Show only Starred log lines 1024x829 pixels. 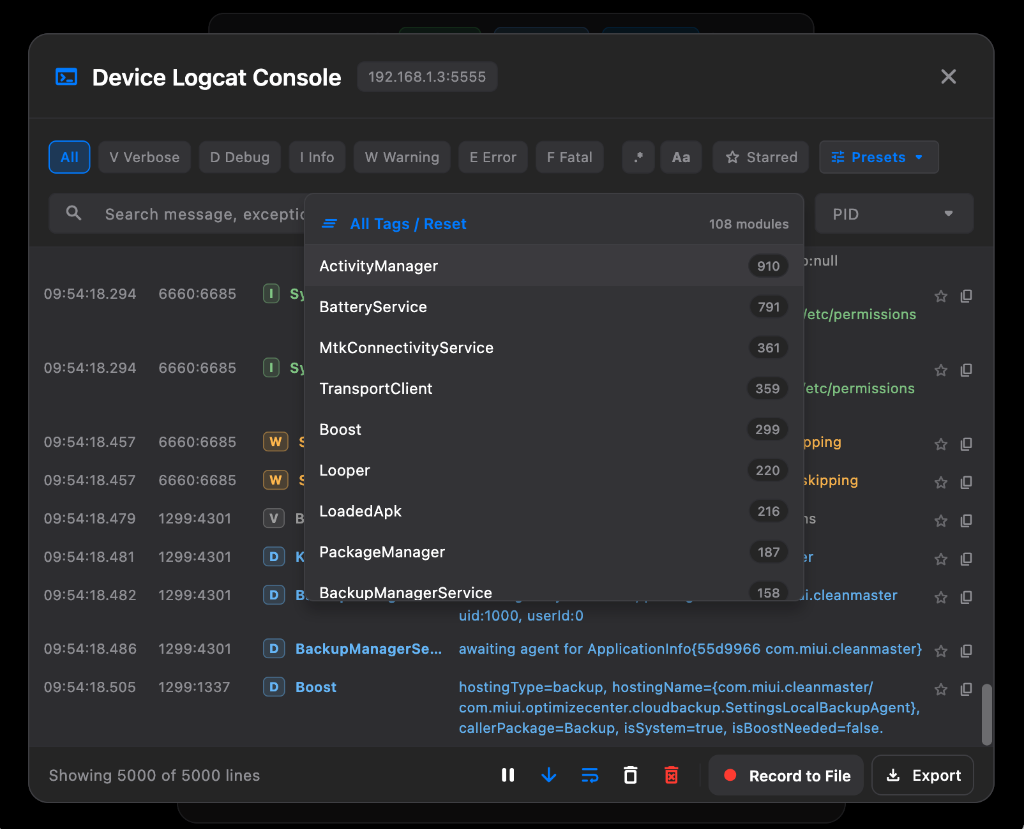[761, 157]
